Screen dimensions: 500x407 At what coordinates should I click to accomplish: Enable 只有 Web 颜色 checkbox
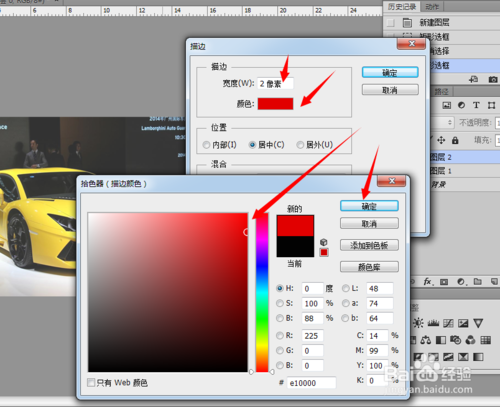[x=91, y=382]
